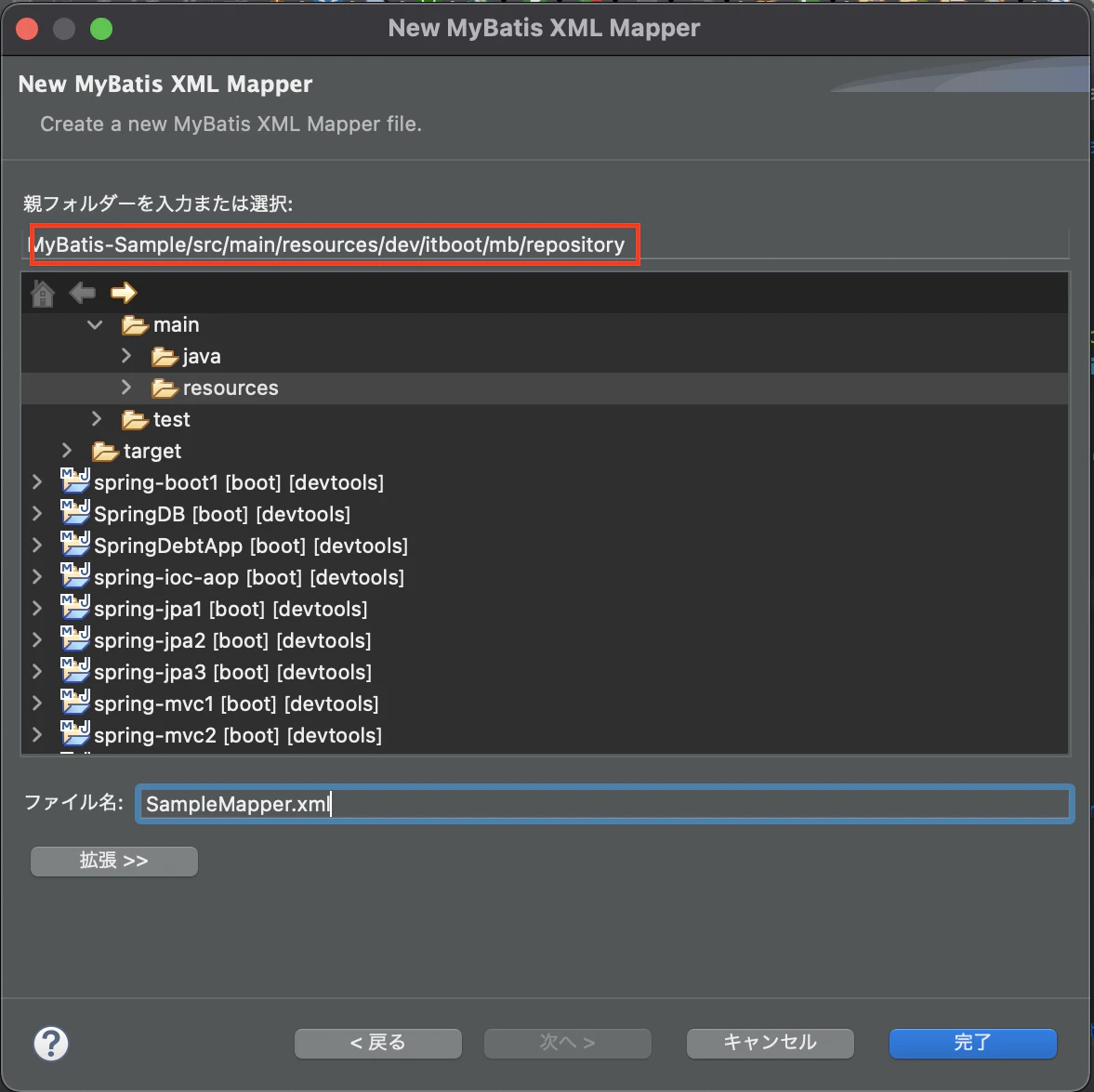1094x1092 pixels.
Task: Select spring-ioc-aop [boot] [devtools] label
Action: pyautogui.click(x=249, y=578)
